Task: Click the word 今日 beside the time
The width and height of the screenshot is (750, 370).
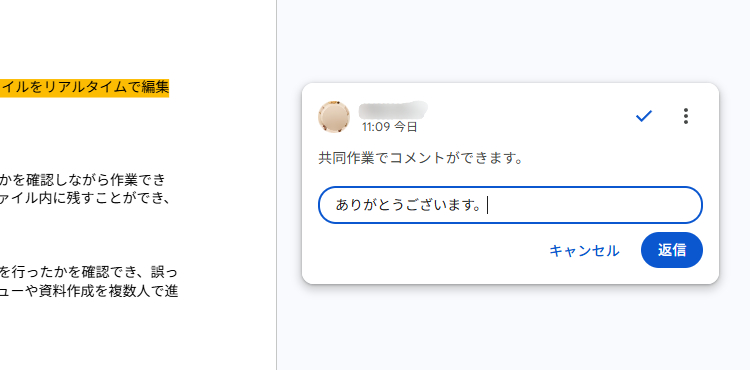Action: (x=406, y=127)
